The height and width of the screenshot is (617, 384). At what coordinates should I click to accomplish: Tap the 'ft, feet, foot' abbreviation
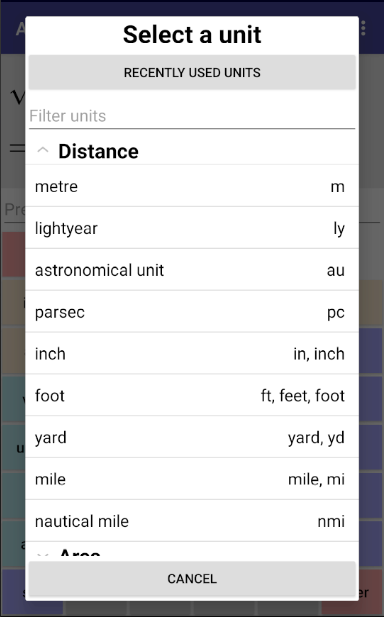(303, 396)
